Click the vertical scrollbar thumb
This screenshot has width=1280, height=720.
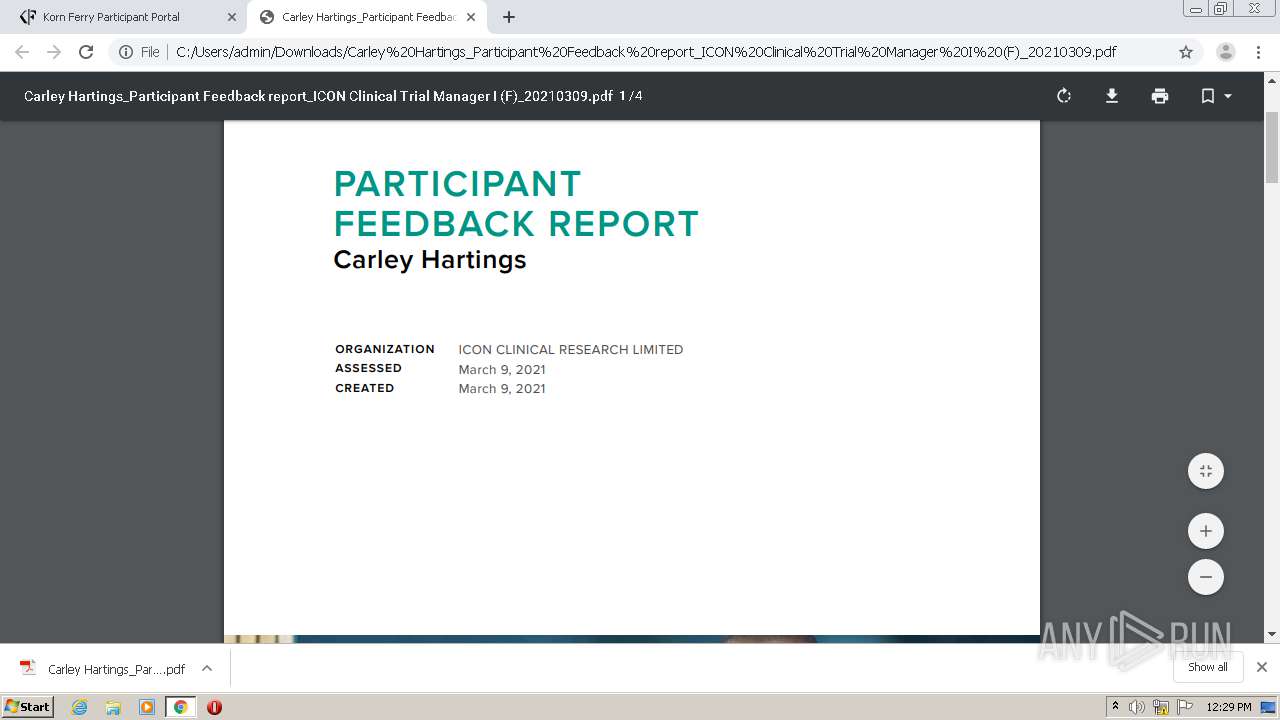[1272, 148]
